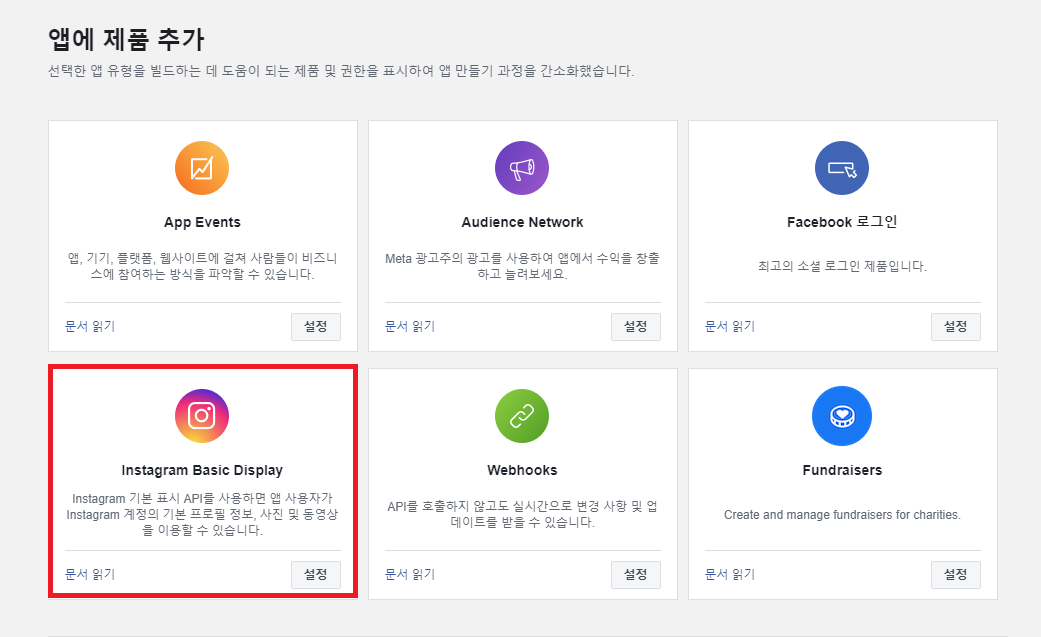
Task: Open 문서 읽기 link for Audience Network
Action: [410, 326]
